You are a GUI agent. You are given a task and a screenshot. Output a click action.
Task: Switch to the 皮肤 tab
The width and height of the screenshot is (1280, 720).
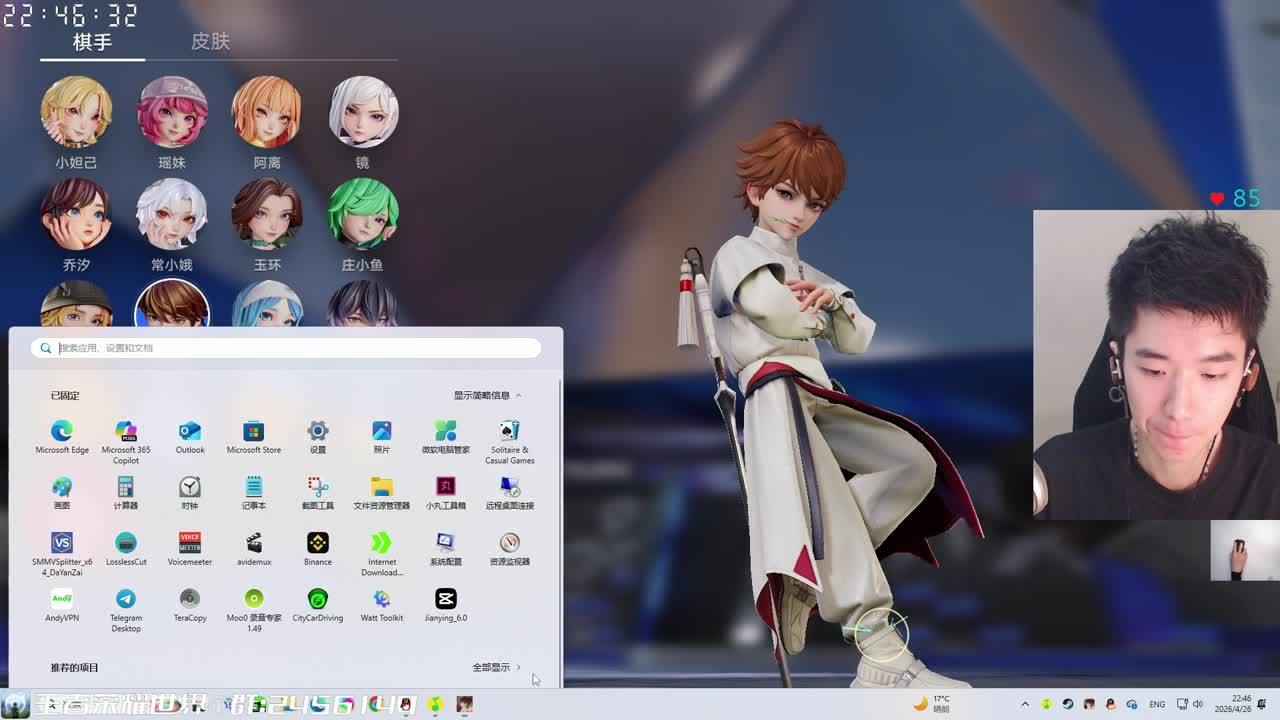(x=210, y=42)
